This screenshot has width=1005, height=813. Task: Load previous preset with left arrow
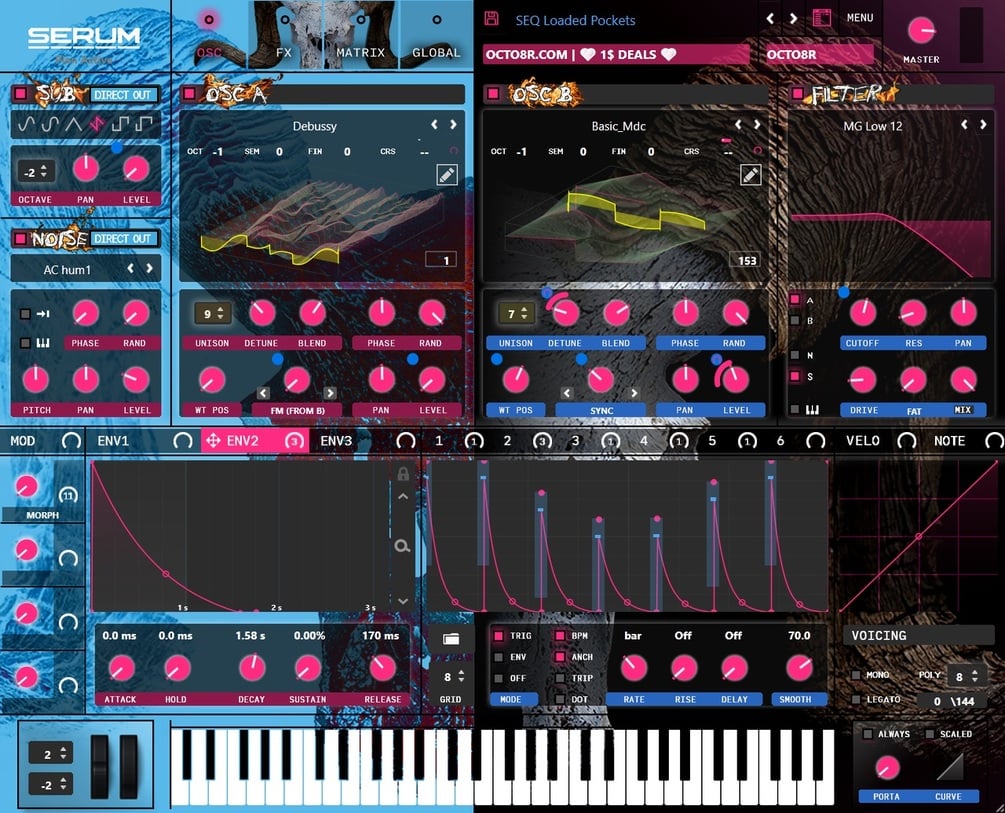click(770, 19)
